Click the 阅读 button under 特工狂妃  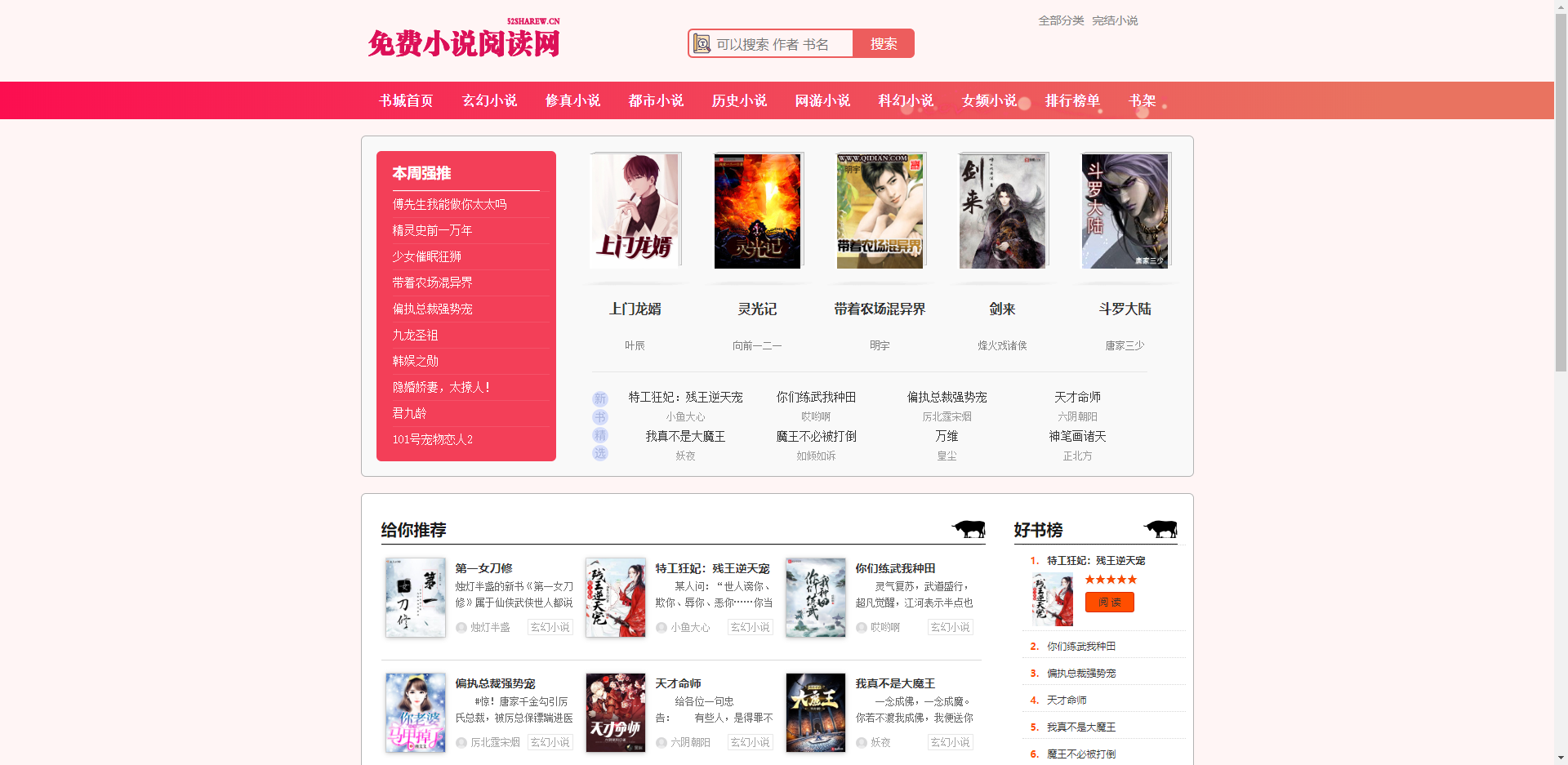click(1110, 603)
